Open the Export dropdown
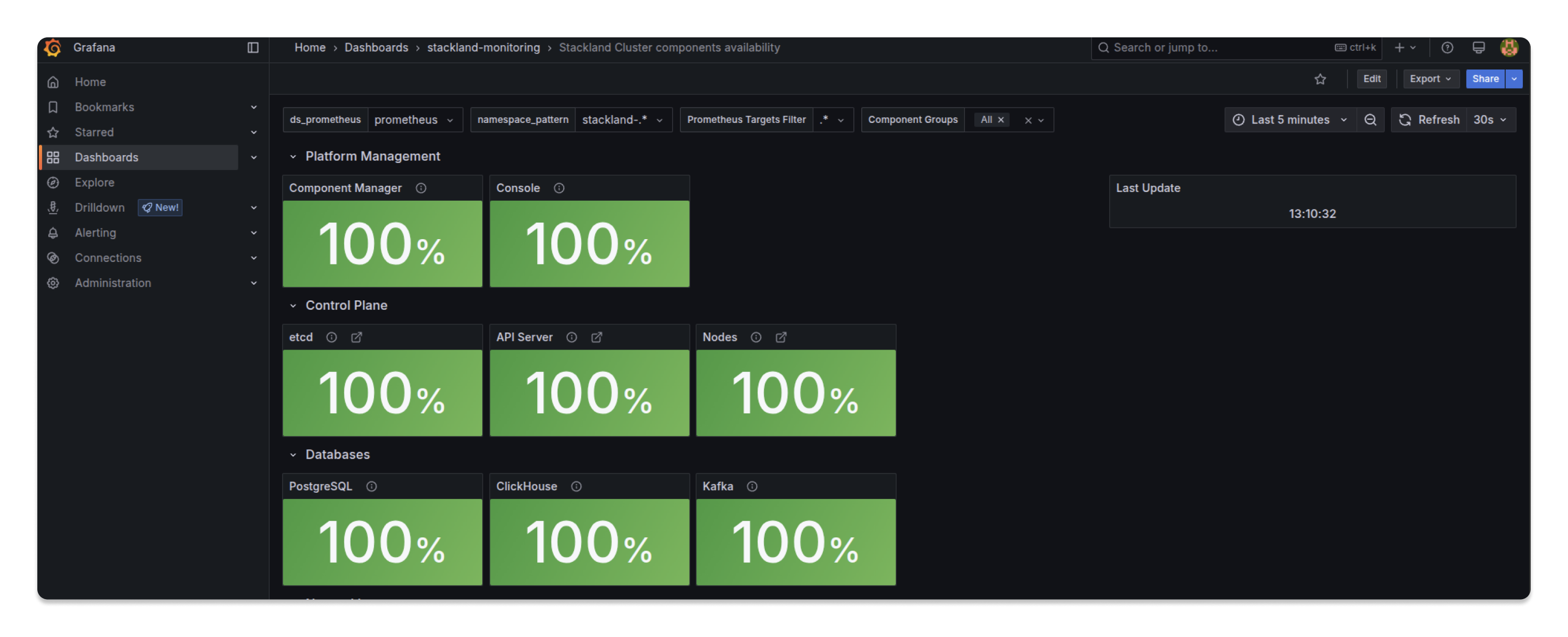Viewport: 1568px width, 637px height. 1431,78
